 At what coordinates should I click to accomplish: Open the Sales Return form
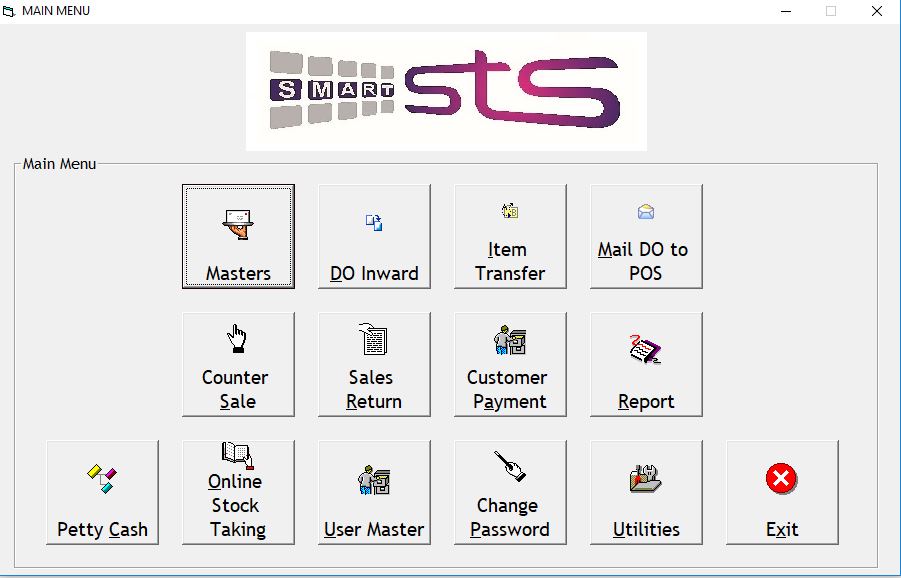coord(374,364)
